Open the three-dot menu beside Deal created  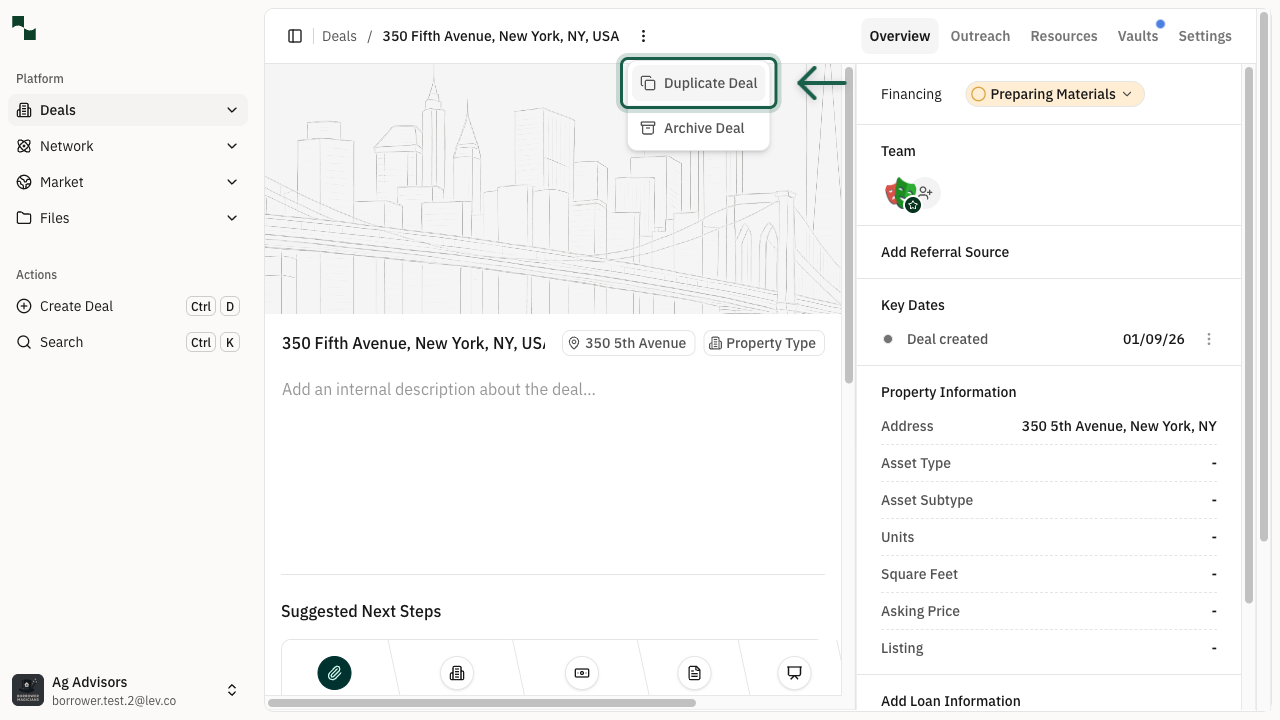(1208, 339)
